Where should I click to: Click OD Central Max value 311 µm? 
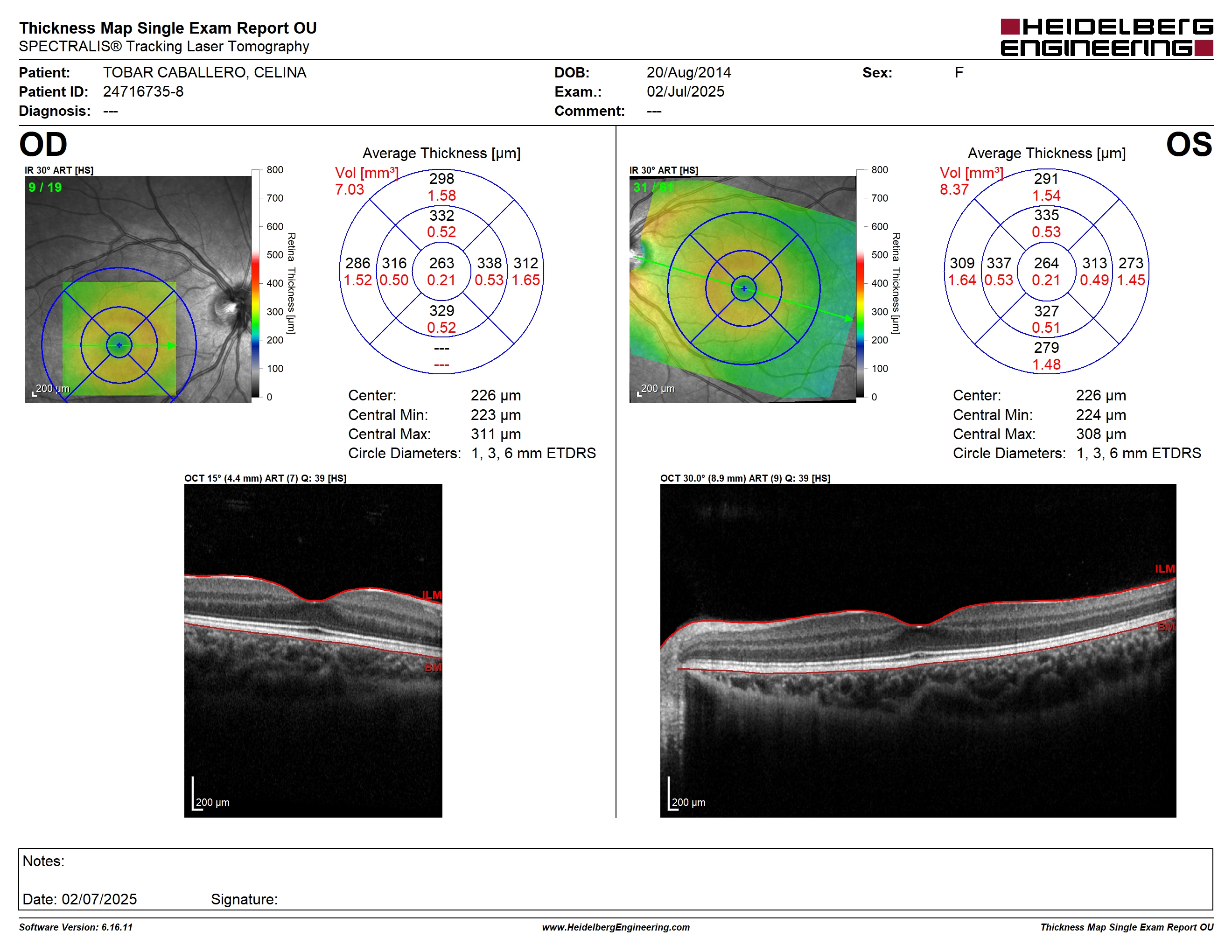(x=495, y=434)
